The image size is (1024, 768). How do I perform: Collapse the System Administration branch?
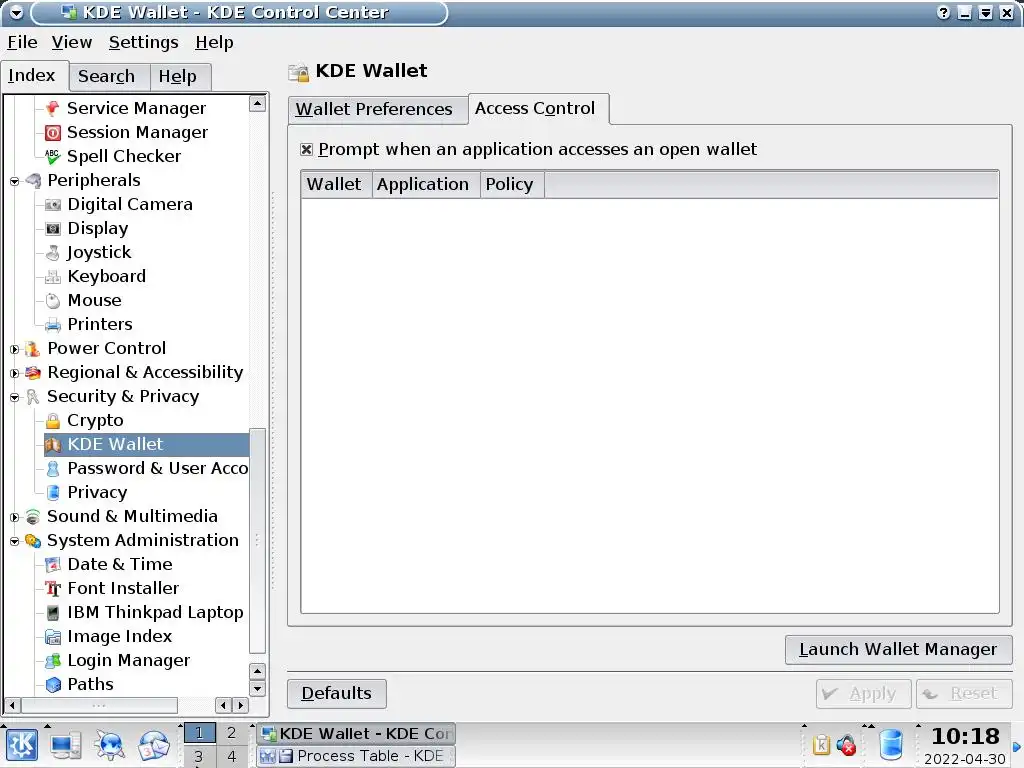[14, 541]
